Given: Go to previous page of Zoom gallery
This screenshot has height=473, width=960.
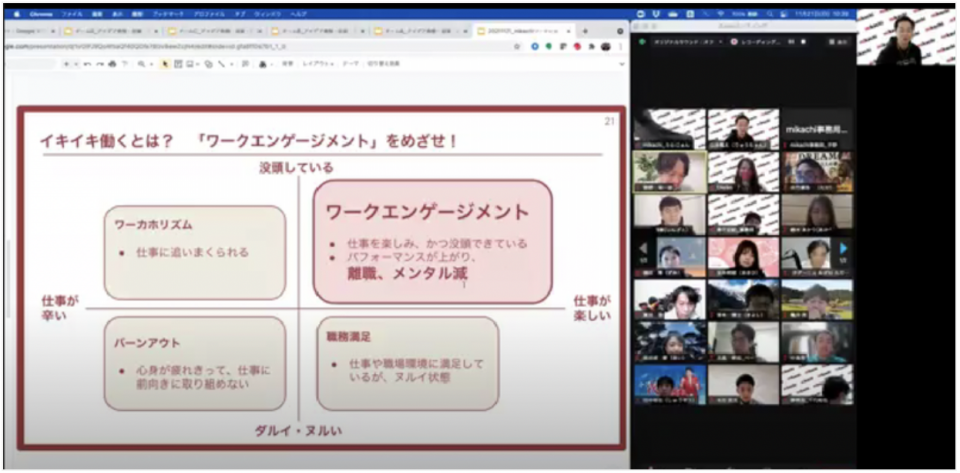Looking at the screenshot, I should pos(643,248).
